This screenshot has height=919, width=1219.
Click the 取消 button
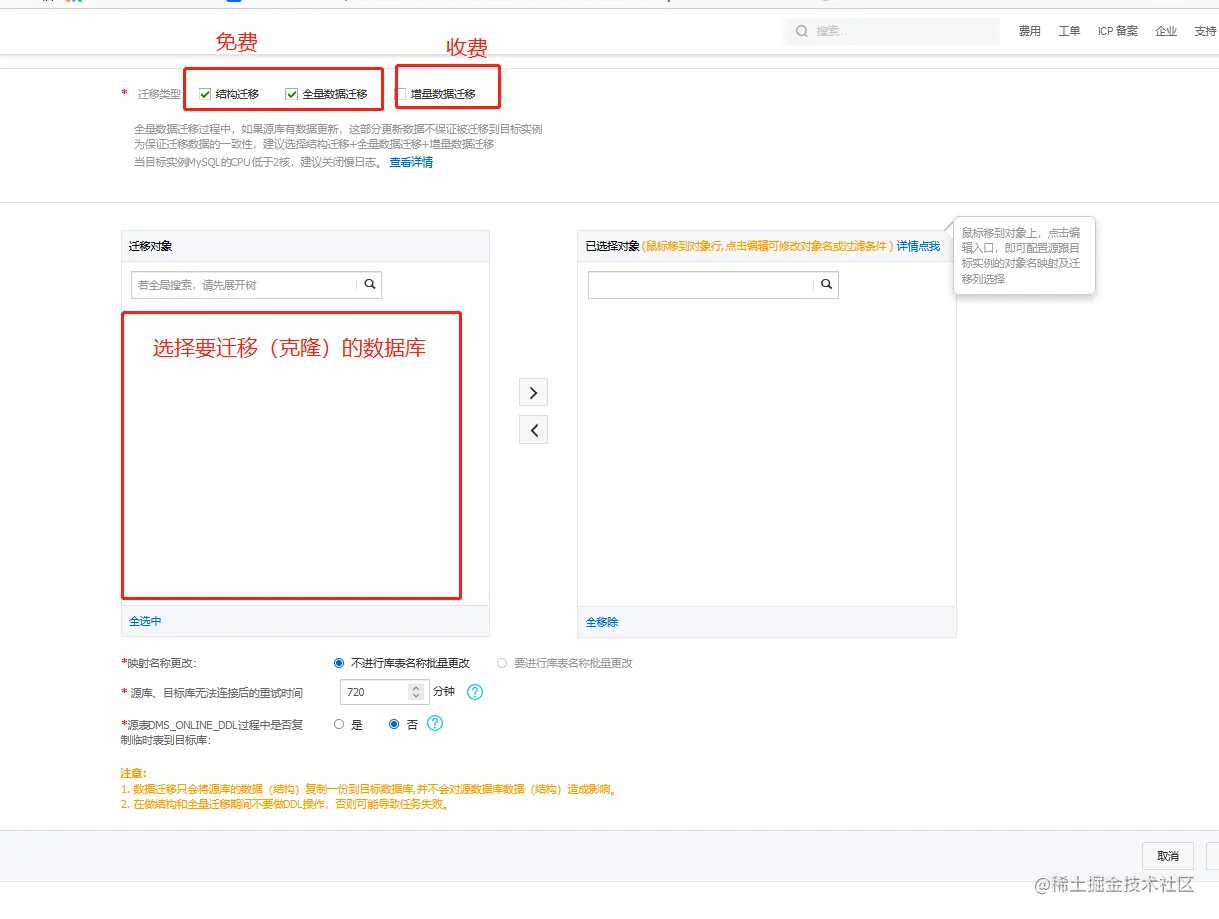1168,856
